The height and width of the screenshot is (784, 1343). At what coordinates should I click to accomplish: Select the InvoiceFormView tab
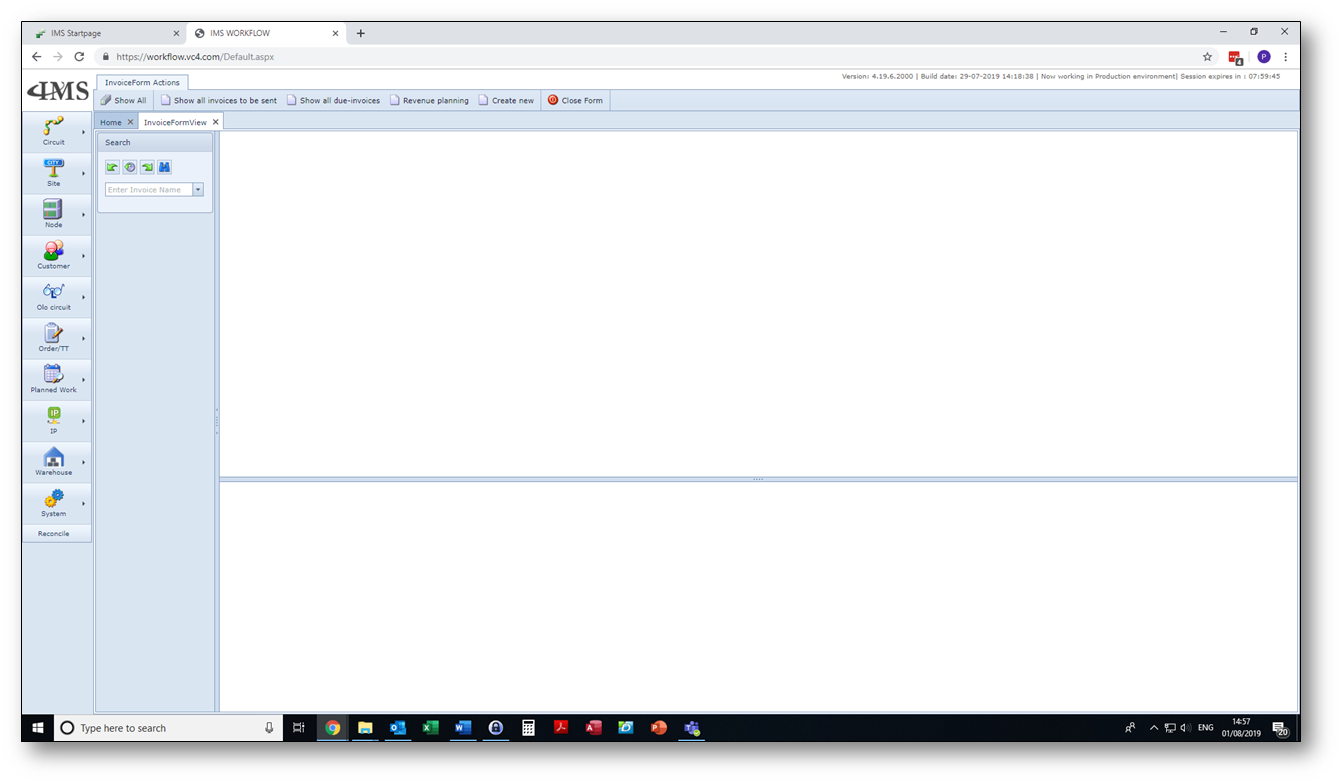pos(175,122)
